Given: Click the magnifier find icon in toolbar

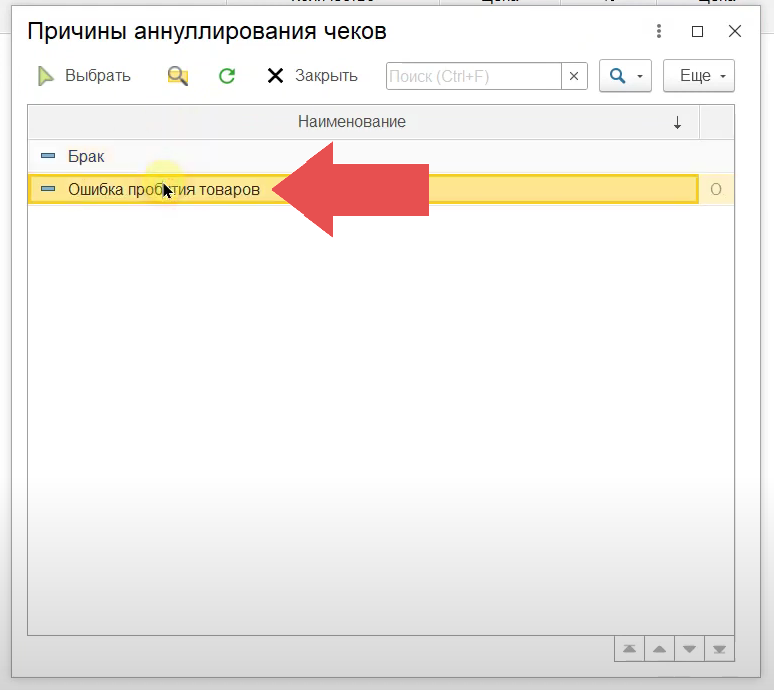Looking at the screenshot, I should [x=178, y=76].
